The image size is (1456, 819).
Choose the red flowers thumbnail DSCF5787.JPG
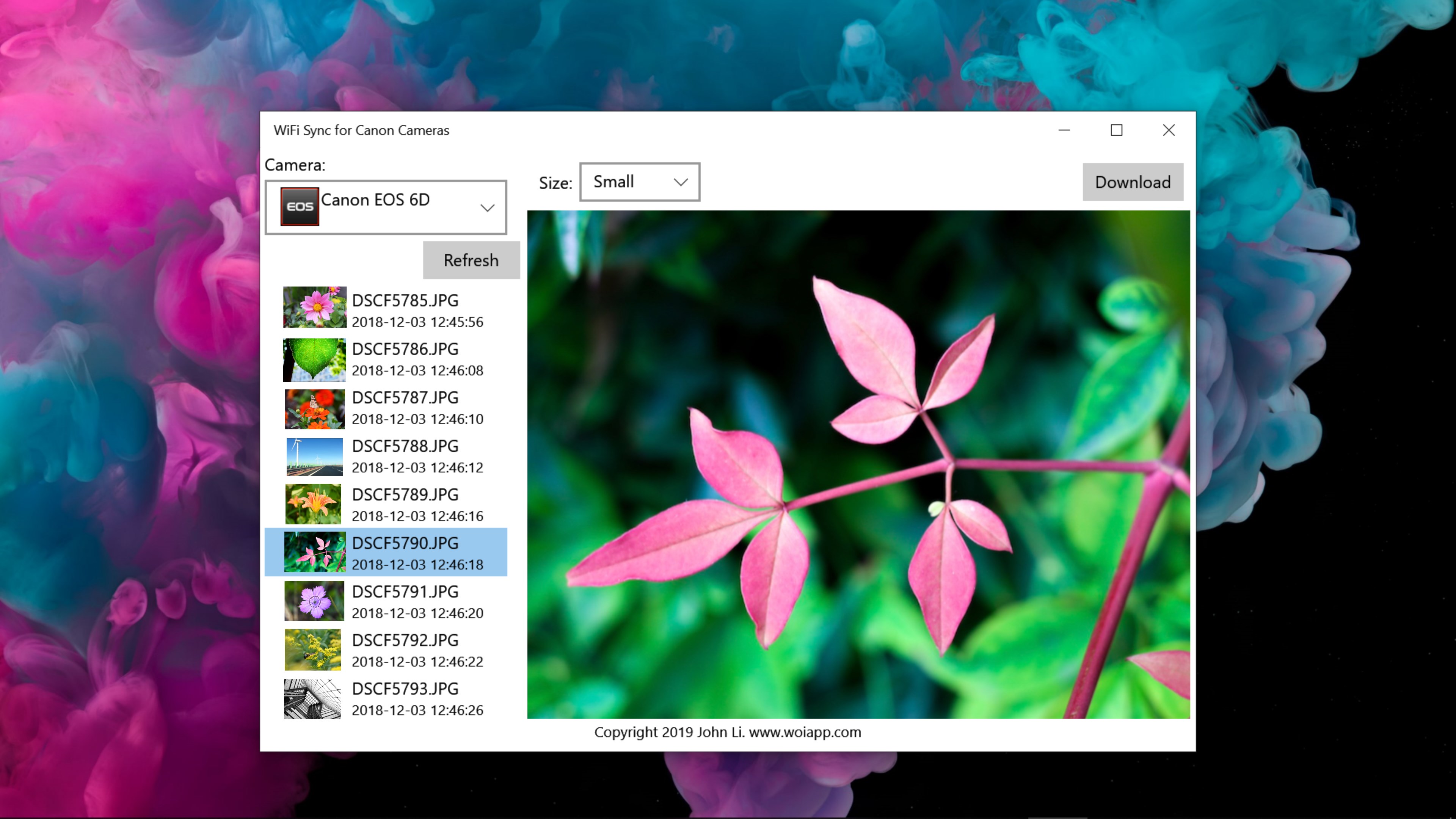tap(314, 408)
